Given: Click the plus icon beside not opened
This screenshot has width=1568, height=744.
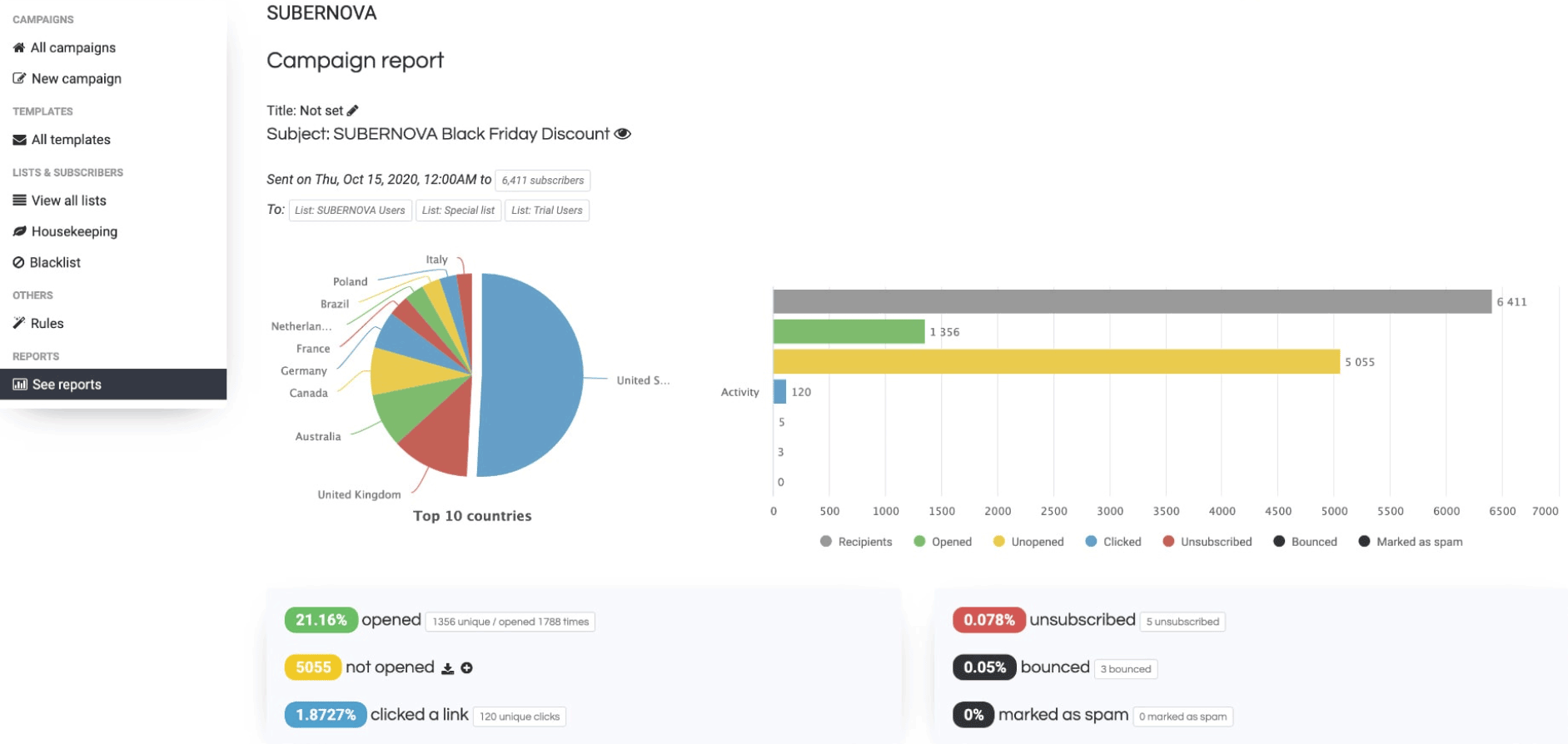Looking at the screenshot, I should [467, 668].
